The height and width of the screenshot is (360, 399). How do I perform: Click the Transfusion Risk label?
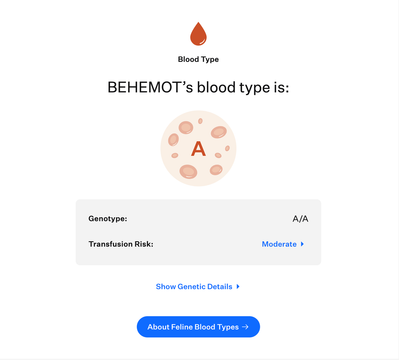point(121,244)
